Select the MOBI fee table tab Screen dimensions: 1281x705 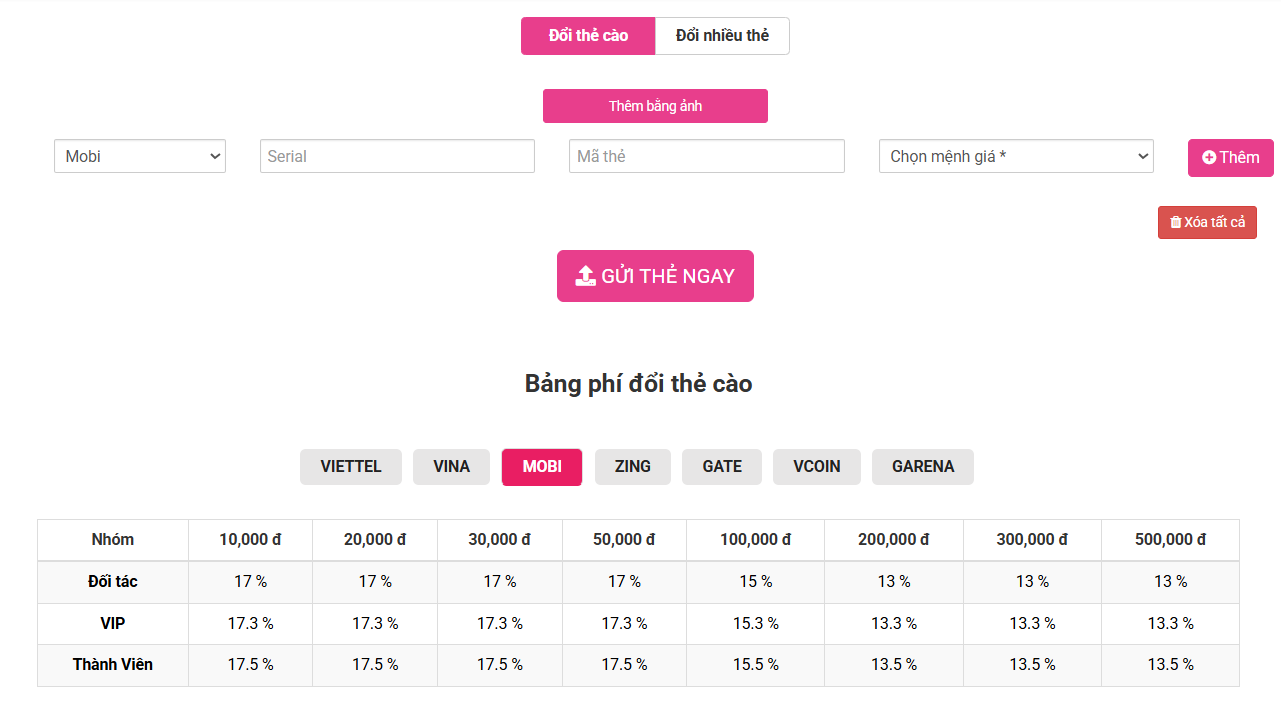542,467
